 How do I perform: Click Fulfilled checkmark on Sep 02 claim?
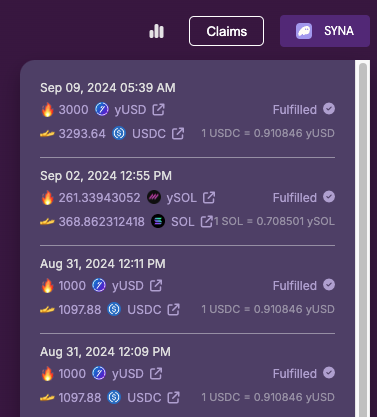[x=329, y=197]
